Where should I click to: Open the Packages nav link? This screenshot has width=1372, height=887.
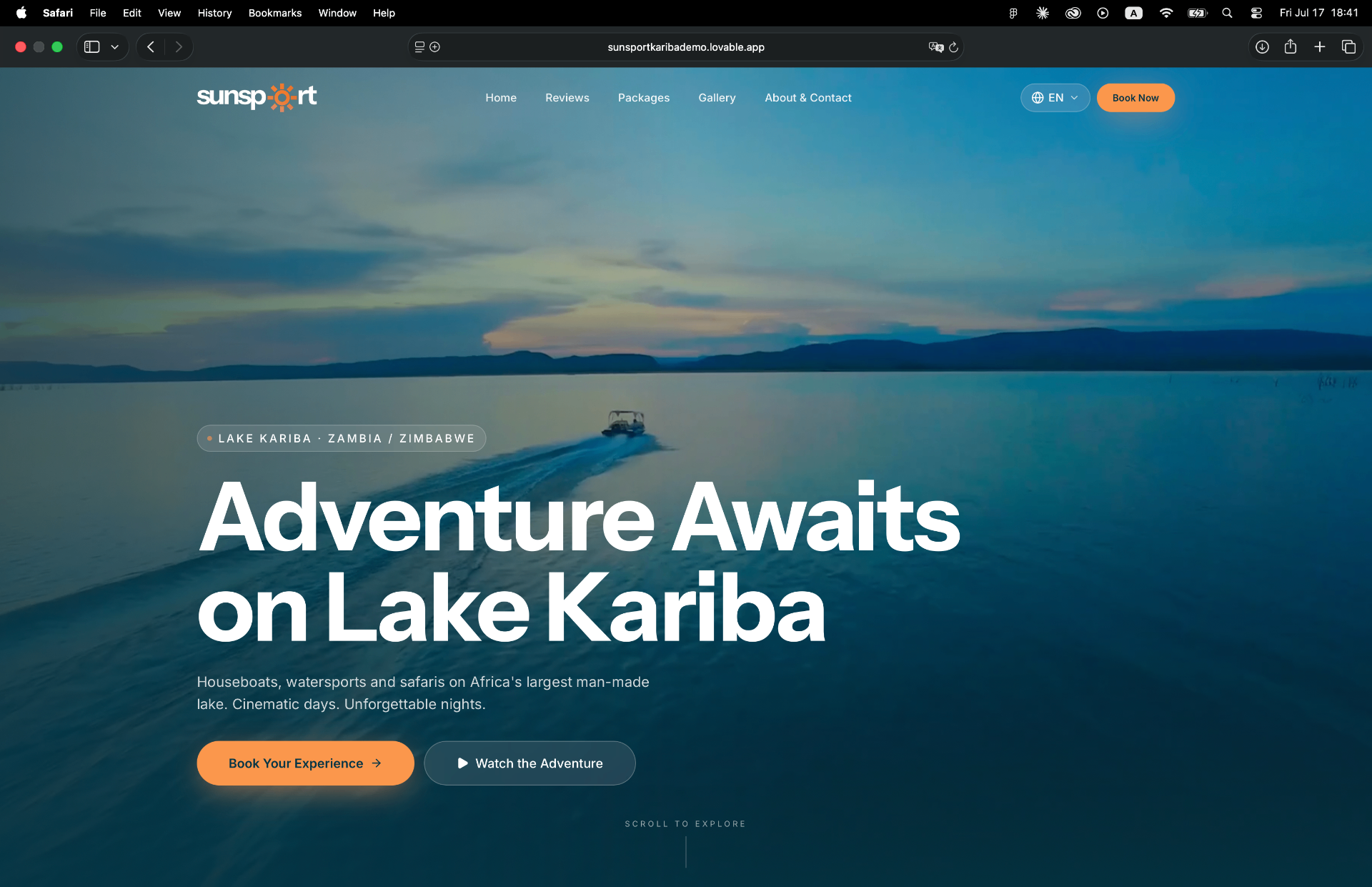[644, 98]
